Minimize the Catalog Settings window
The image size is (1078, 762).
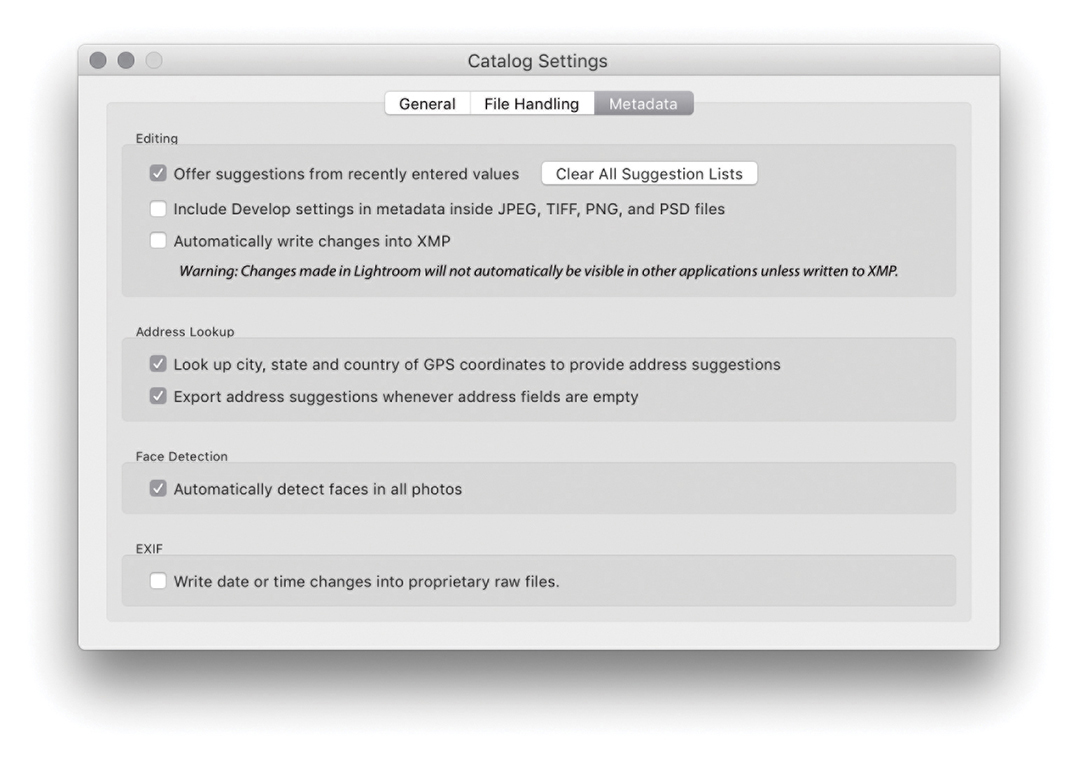[126, 61]
